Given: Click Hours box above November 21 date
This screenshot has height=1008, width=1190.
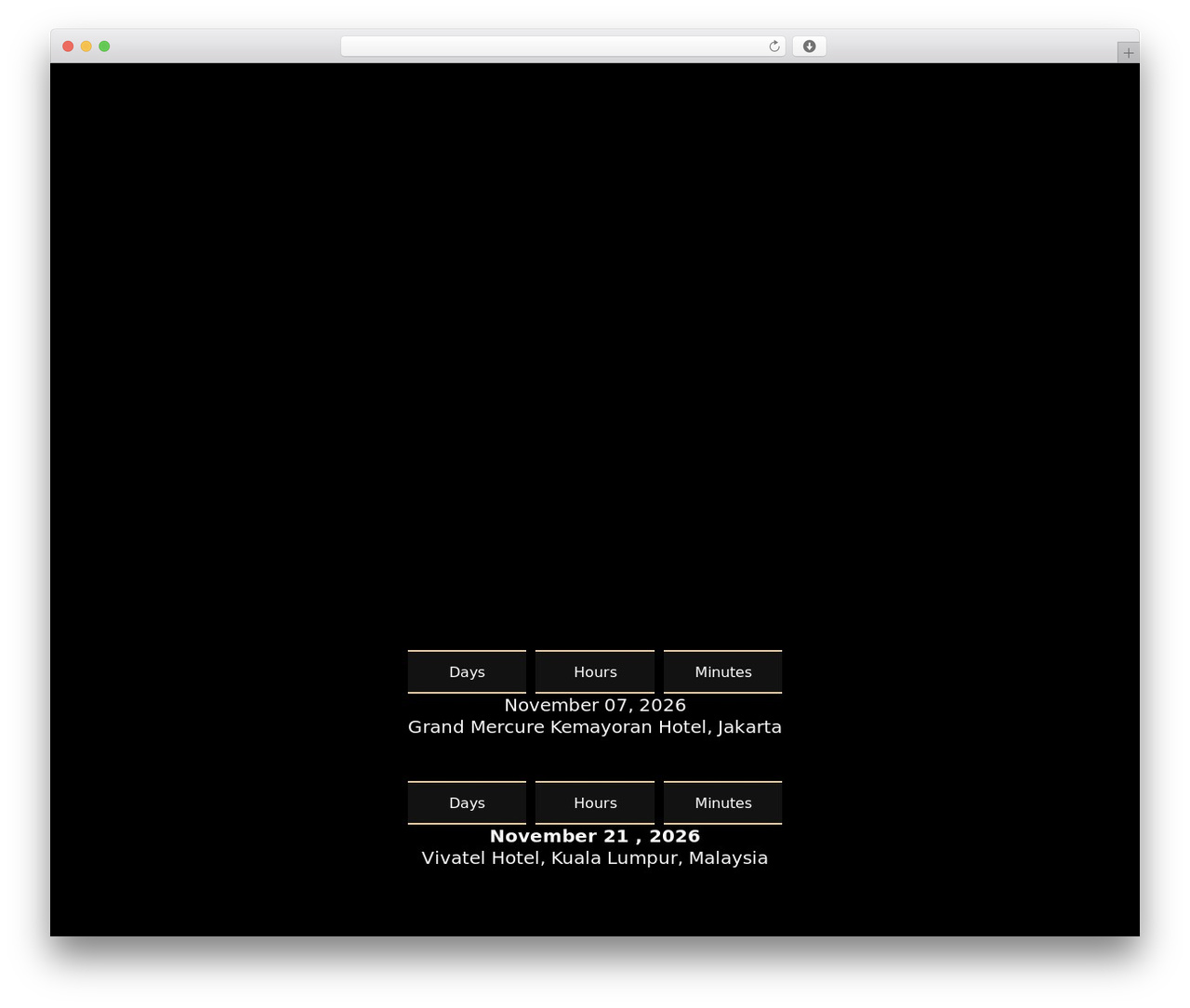Looking at the screenshot, I should click(595, 802).
